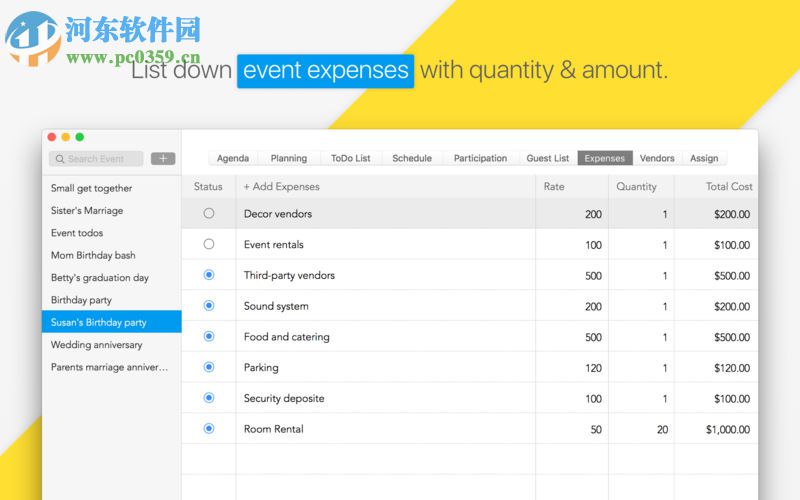Click rate 500 in Third-party vendors row
The height and width of the screenshot is (500, 800).
(x=593, y=276)
